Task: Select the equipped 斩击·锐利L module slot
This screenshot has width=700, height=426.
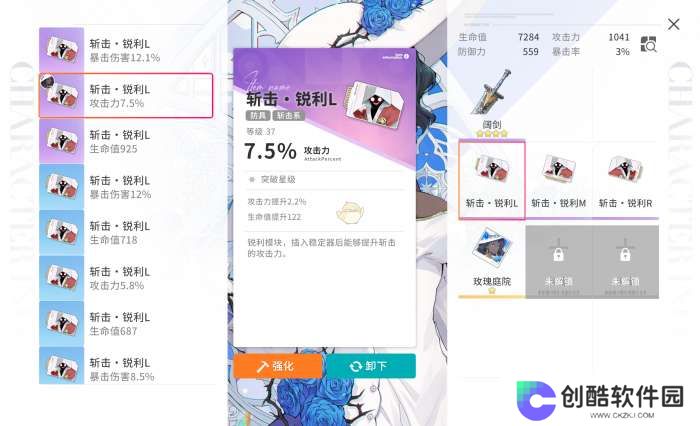Action: click(492, 180)
